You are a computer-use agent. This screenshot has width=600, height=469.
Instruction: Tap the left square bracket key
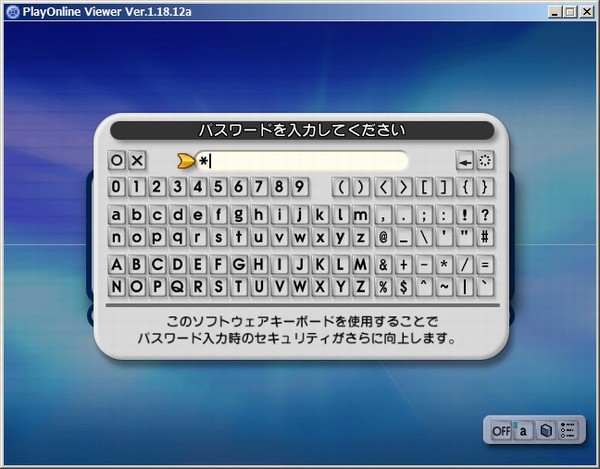point(424,187)
